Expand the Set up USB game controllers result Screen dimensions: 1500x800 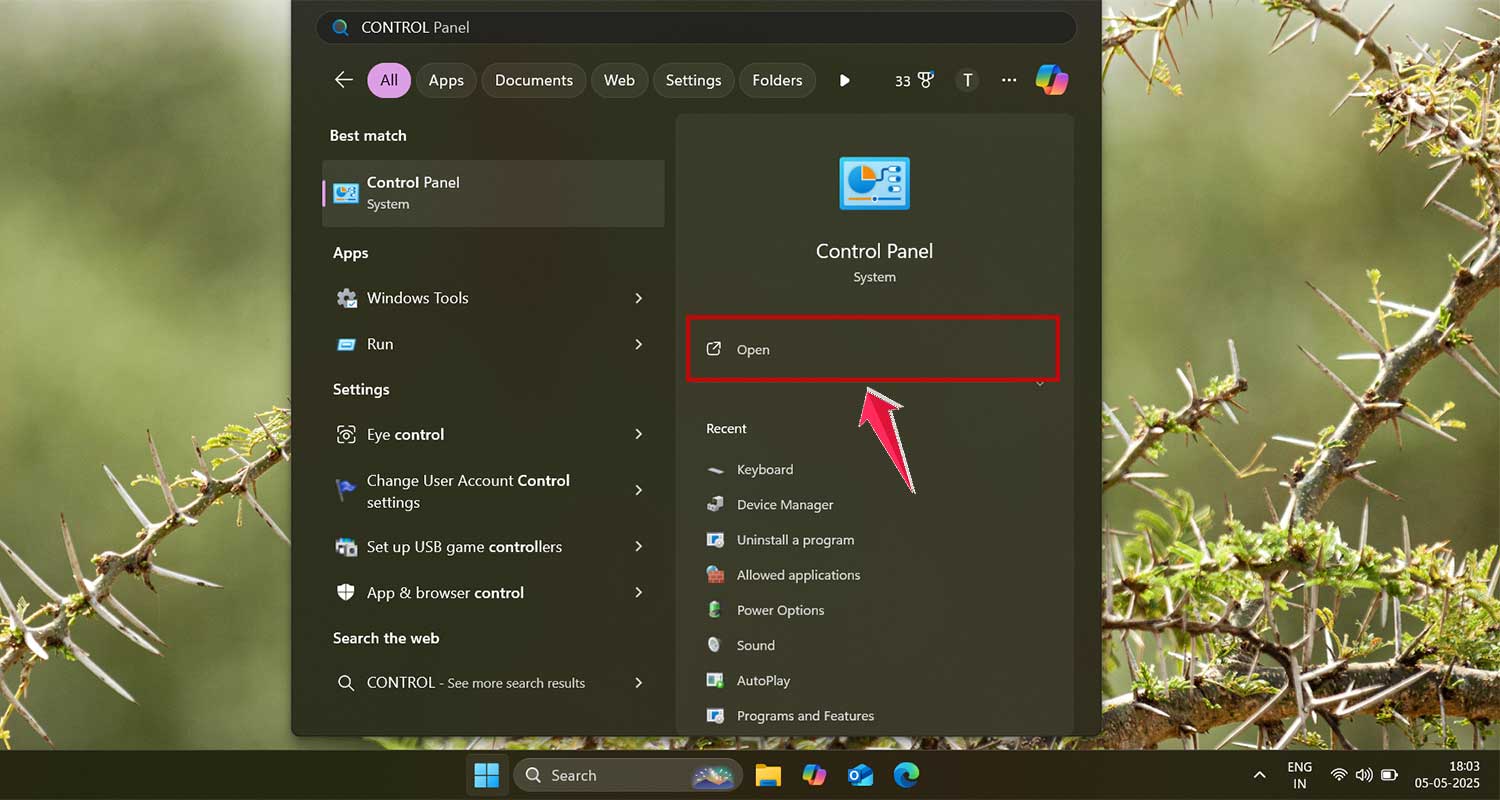pyautogui.click(x=638, y=547)
